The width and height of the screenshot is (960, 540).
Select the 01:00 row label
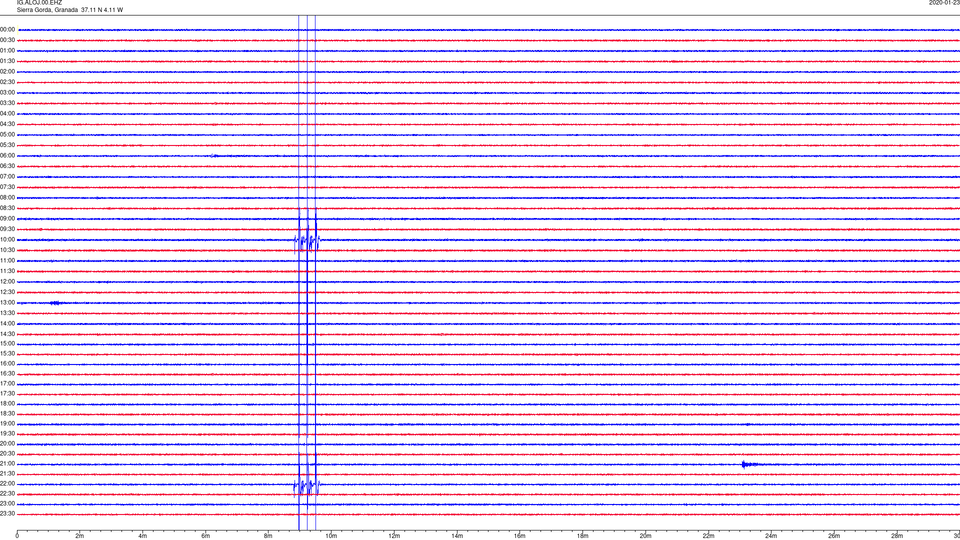click(x=7, y=51)
